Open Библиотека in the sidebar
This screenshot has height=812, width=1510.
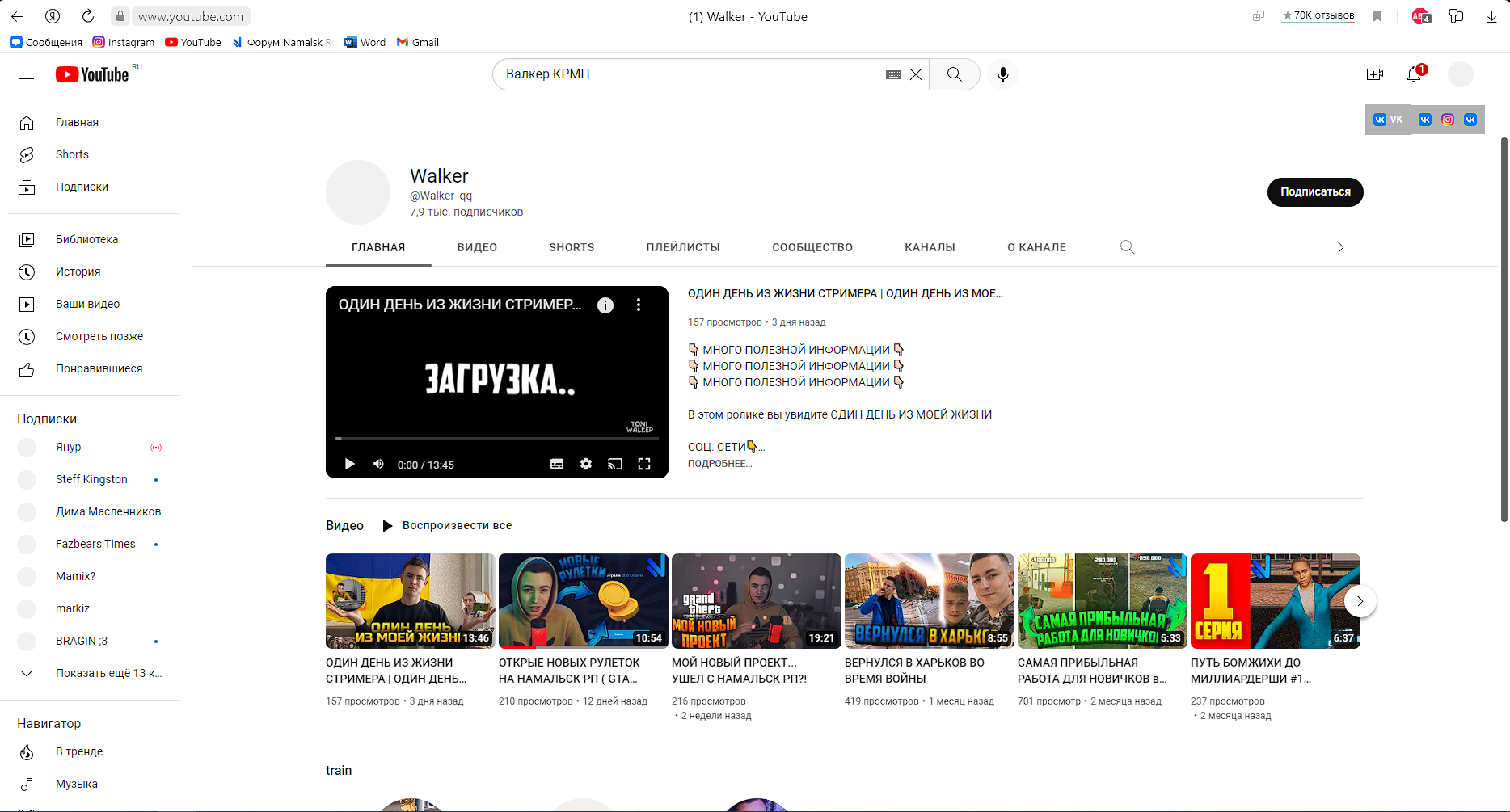[x=93, y=239]
